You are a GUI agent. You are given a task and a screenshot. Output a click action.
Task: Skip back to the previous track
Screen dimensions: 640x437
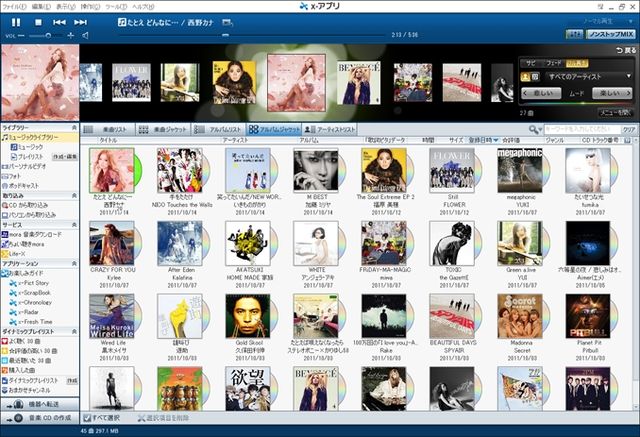[59, 22]
